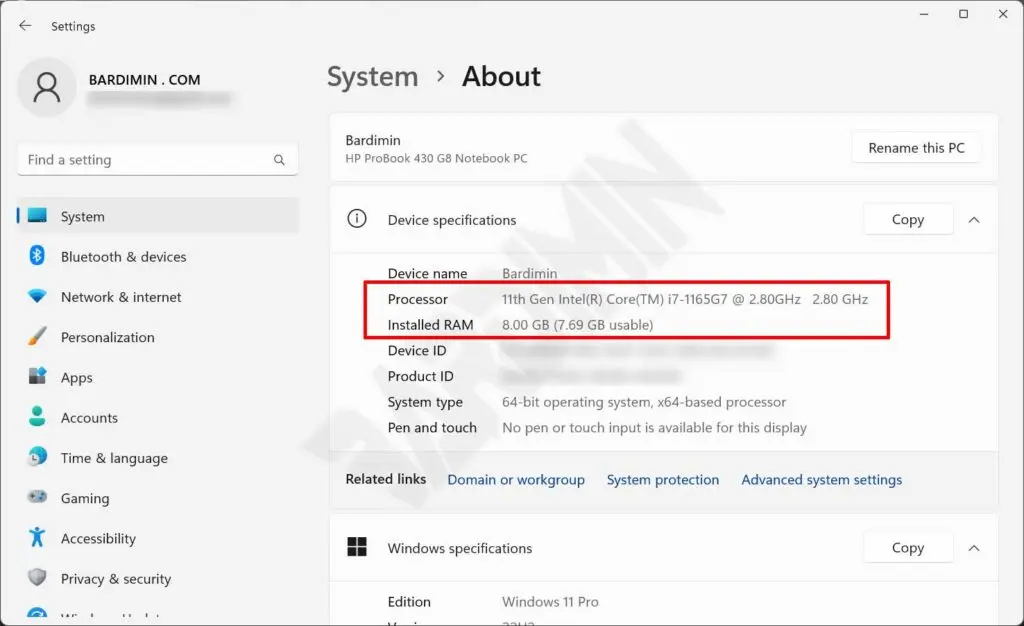The image size is (1024, 626).
Task: Click the Privacy & security shield icon
Action: coord(37,578)
